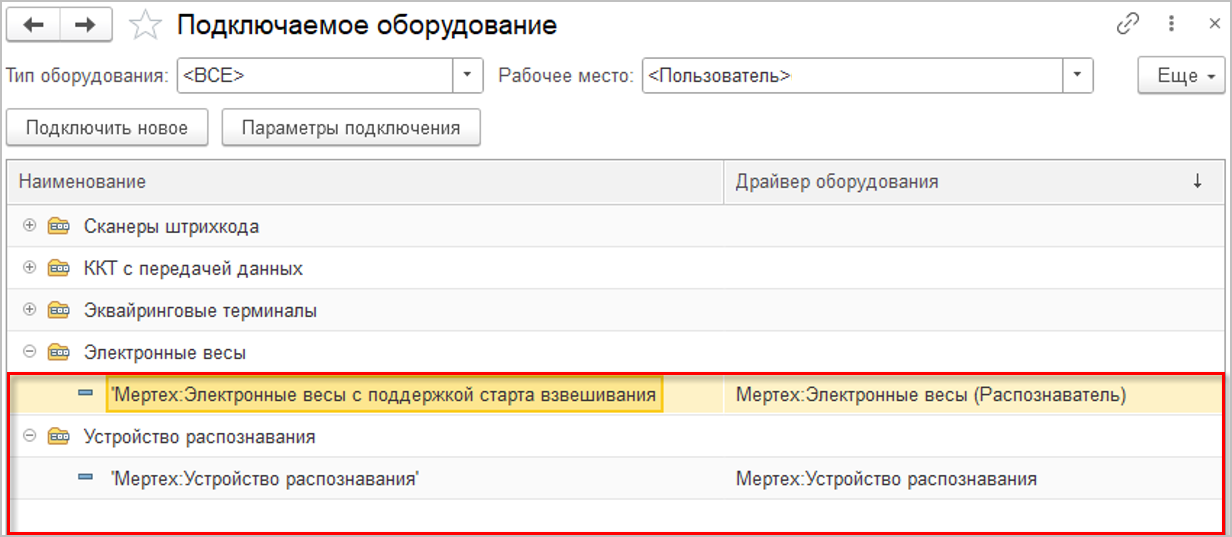
Task: Click the folder icon of Электронные весы
Action: pos(59,352)
